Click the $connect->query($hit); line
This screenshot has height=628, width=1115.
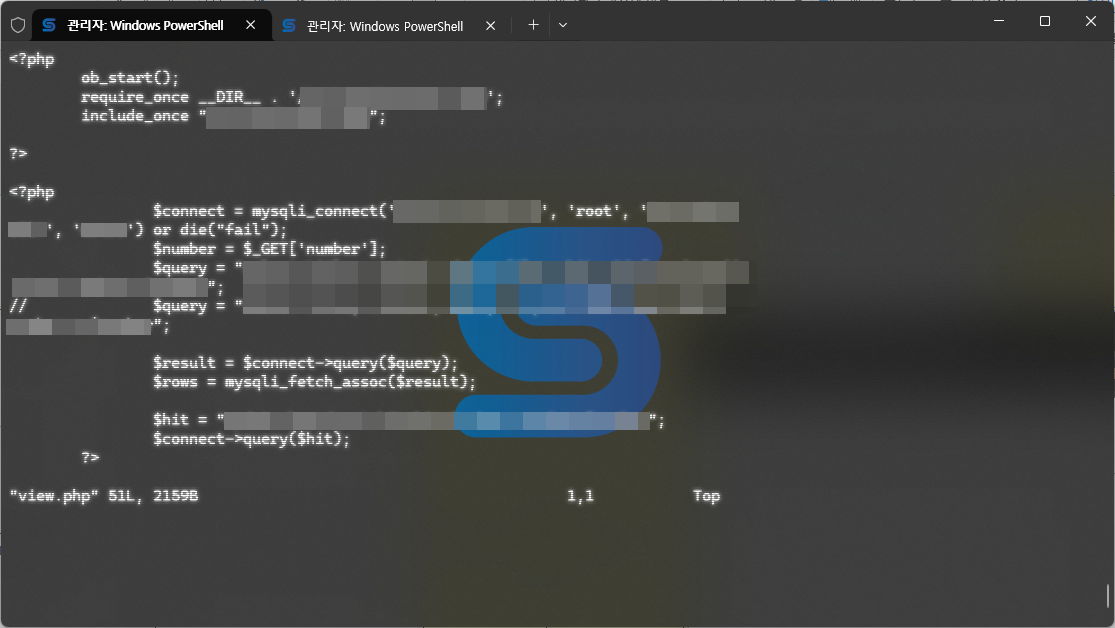pyautogui.click(x=252, y=439)
